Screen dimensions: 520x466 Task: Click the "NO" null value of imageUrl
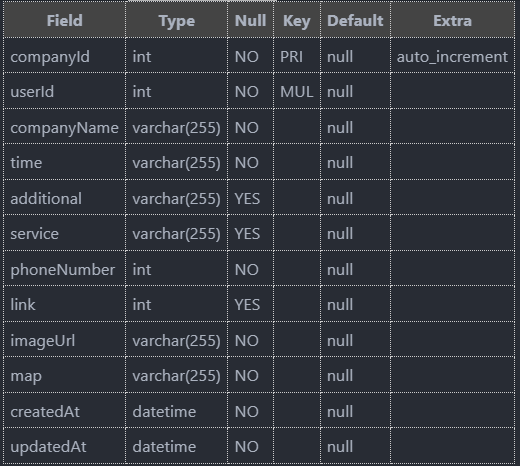click(x=247, y=341)
